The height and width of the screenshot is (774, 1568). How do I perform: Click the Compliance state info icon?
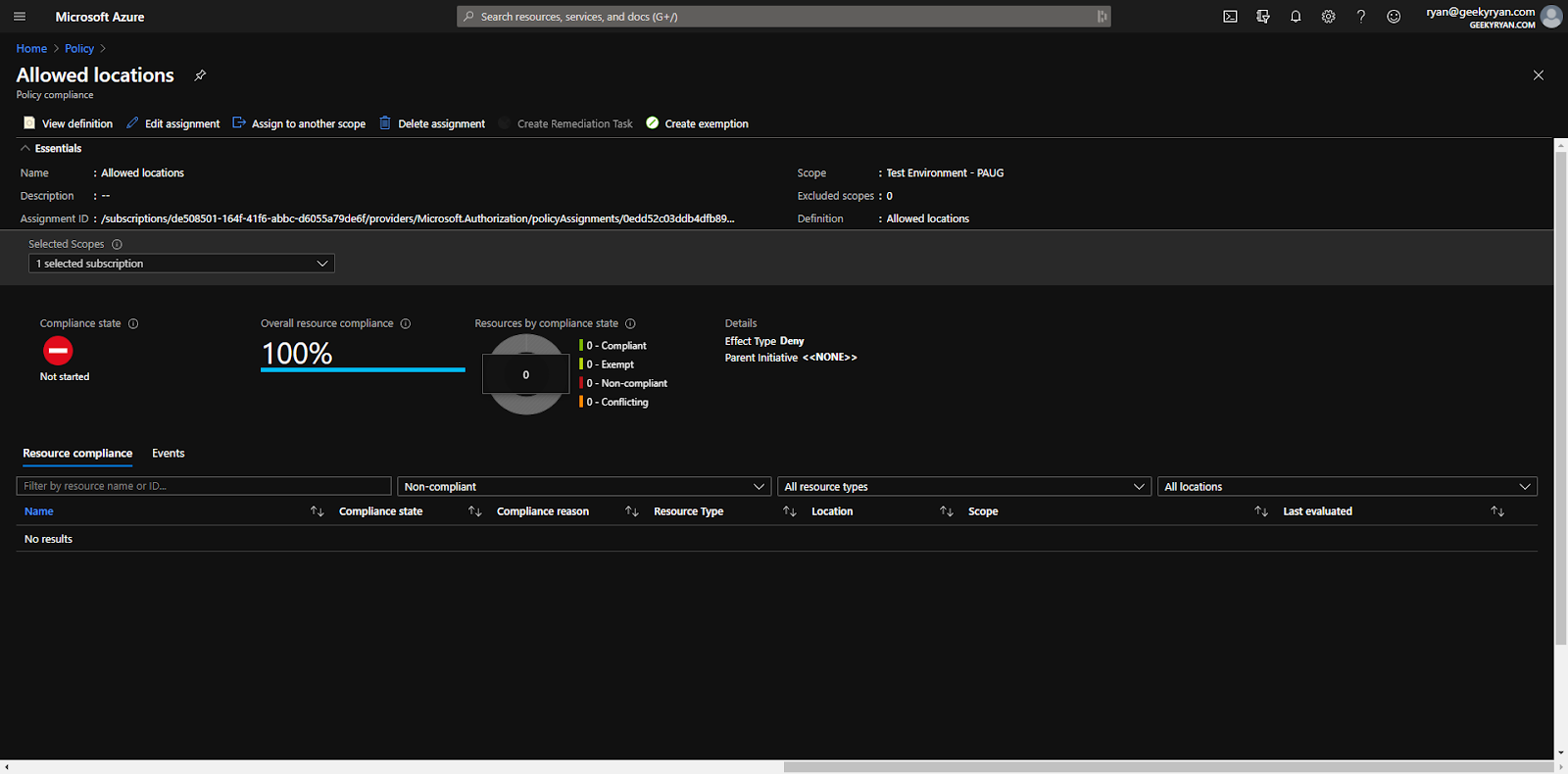133,323
